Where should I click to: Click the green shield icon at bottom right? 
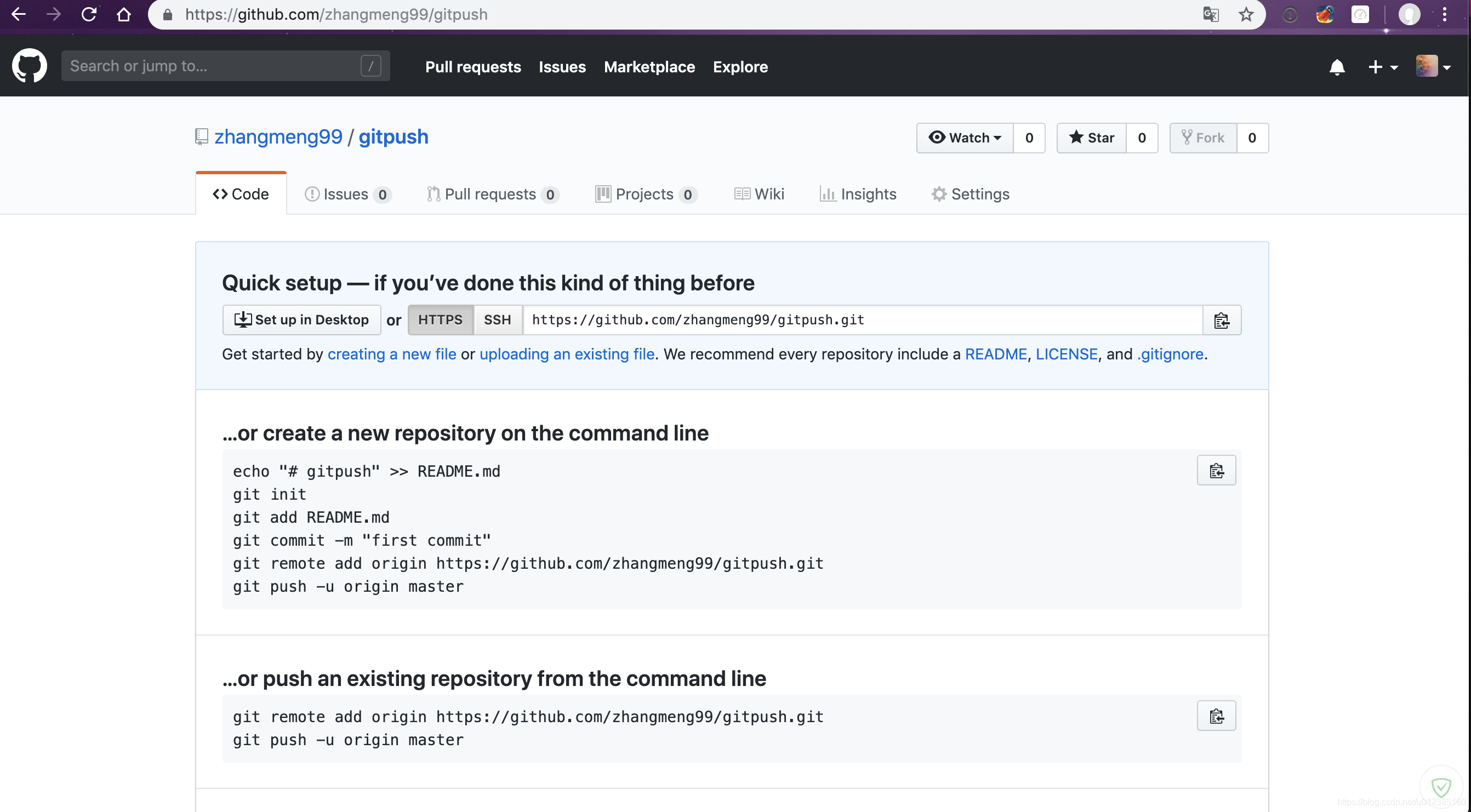coord(1441,787)
